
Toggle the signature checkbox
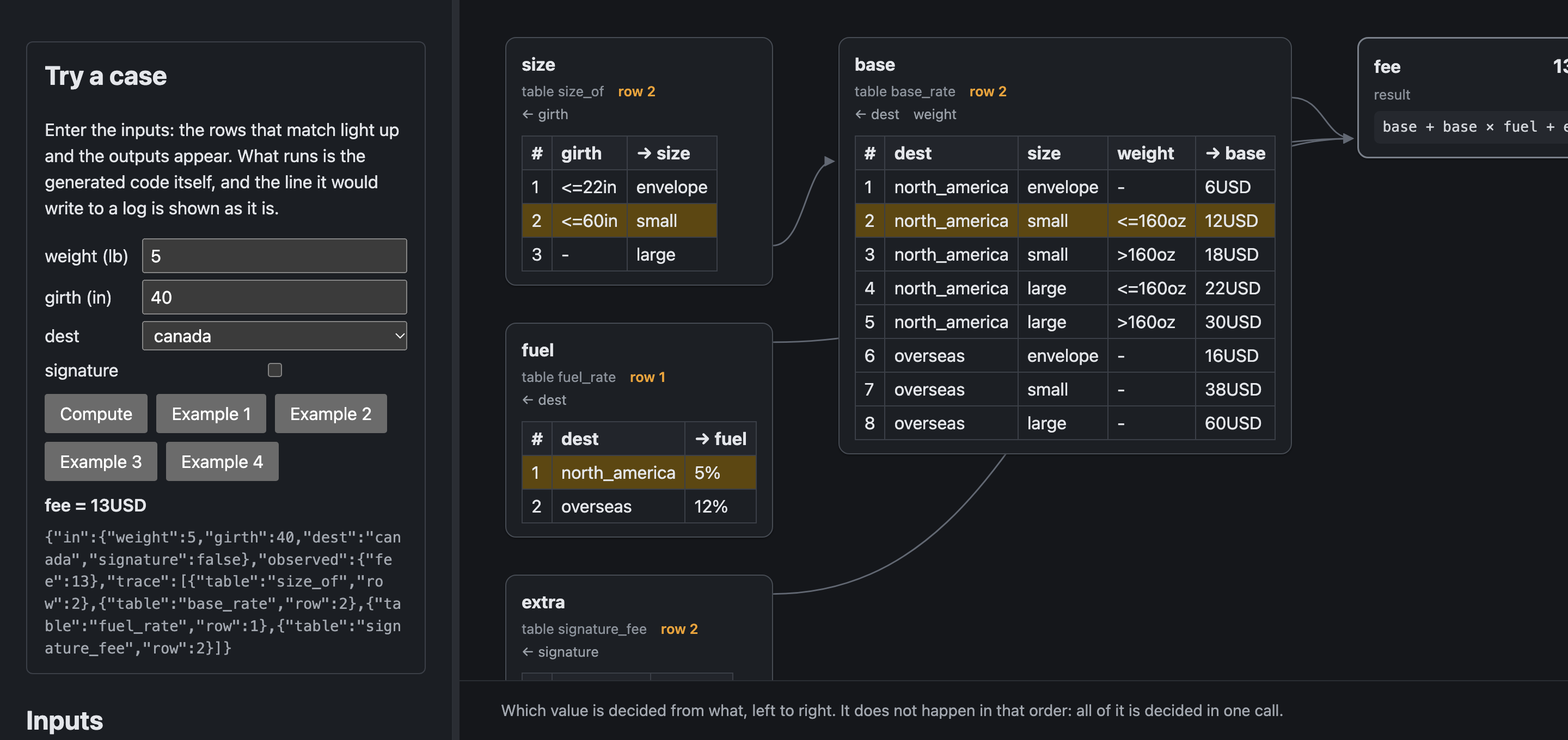pos(274,370)
